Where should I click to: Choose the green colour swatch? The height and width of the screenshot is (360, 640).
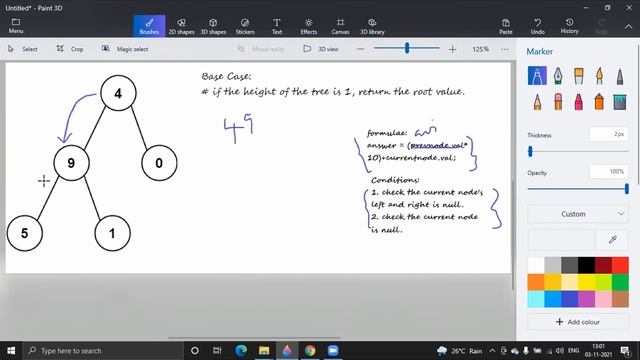point(620,282)
